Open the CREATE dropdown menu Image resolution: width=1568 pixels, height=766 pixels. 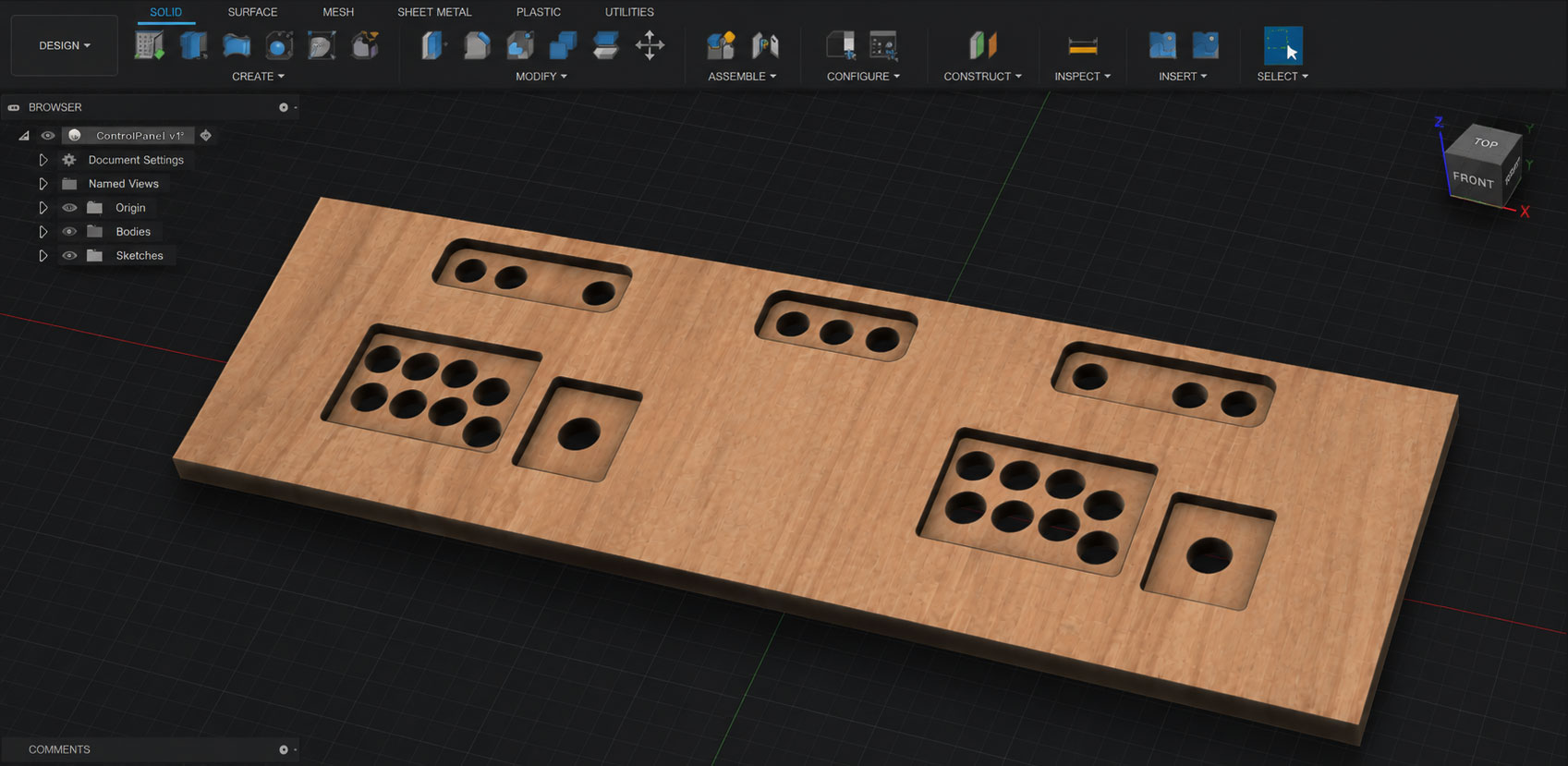click(x=258, y=77)
